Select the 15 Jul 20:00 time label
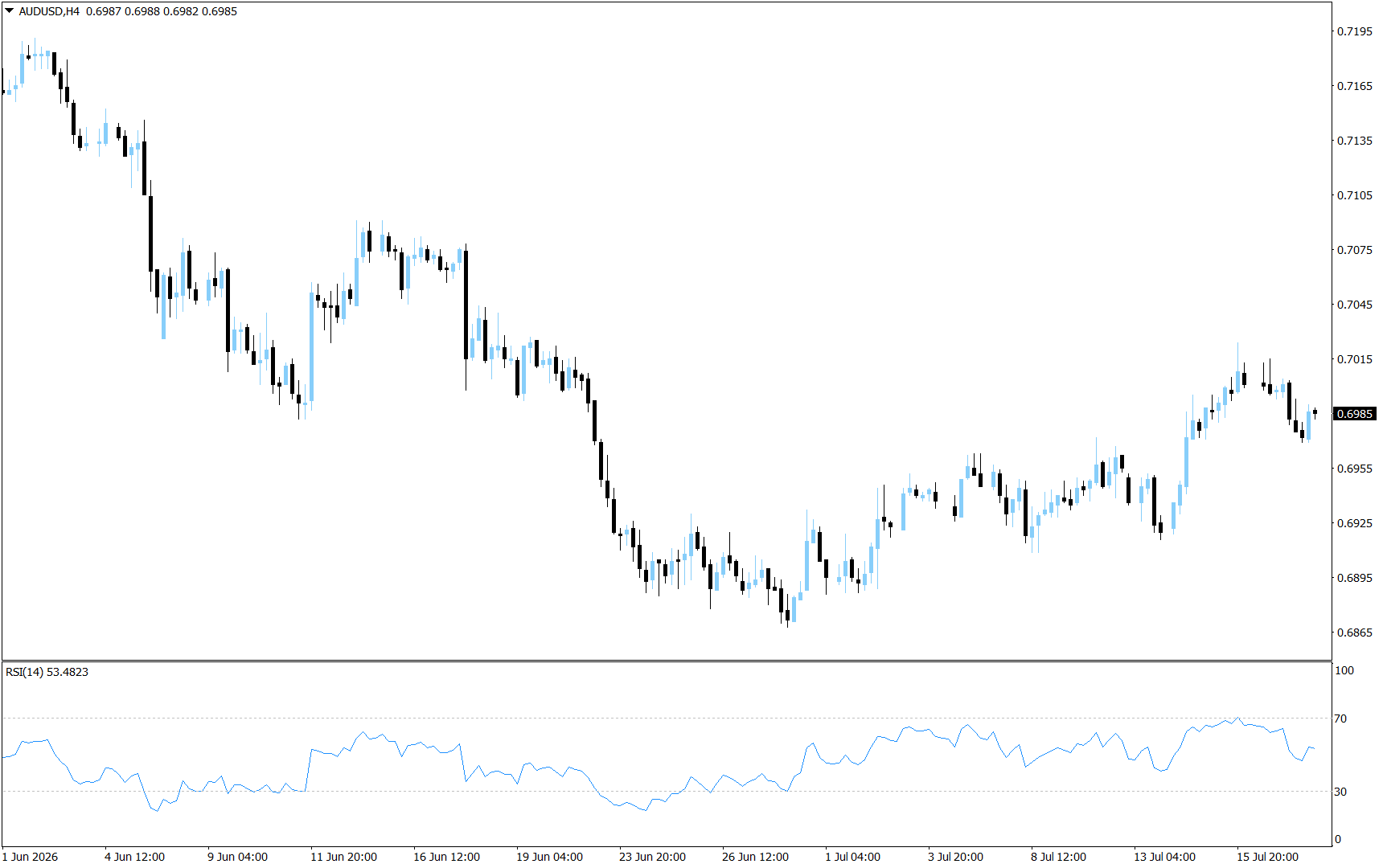Screen dimensions: 1383x868 pos(1267,857)
